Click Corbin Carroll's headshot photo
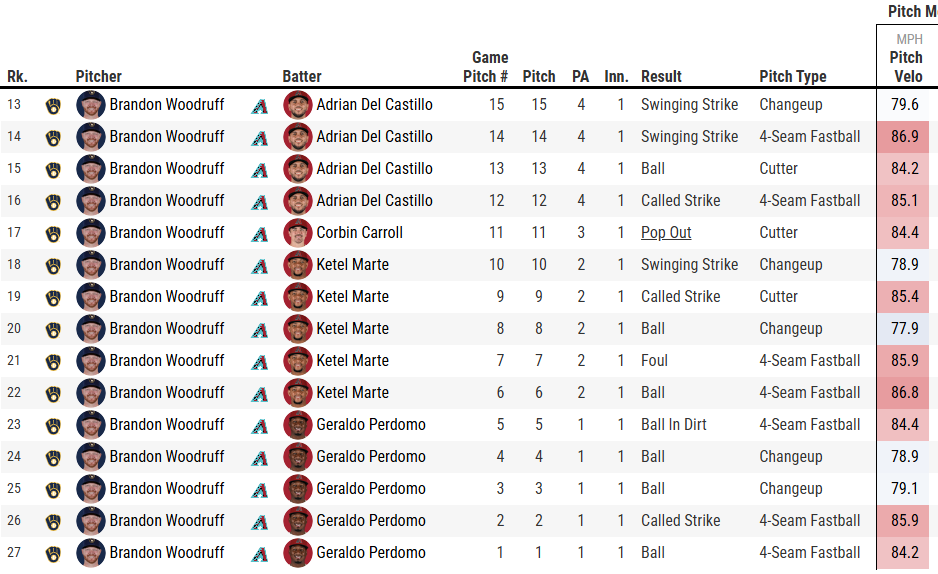Image resolution: width=938 pixels, height=574 pixels. [298, 233]
